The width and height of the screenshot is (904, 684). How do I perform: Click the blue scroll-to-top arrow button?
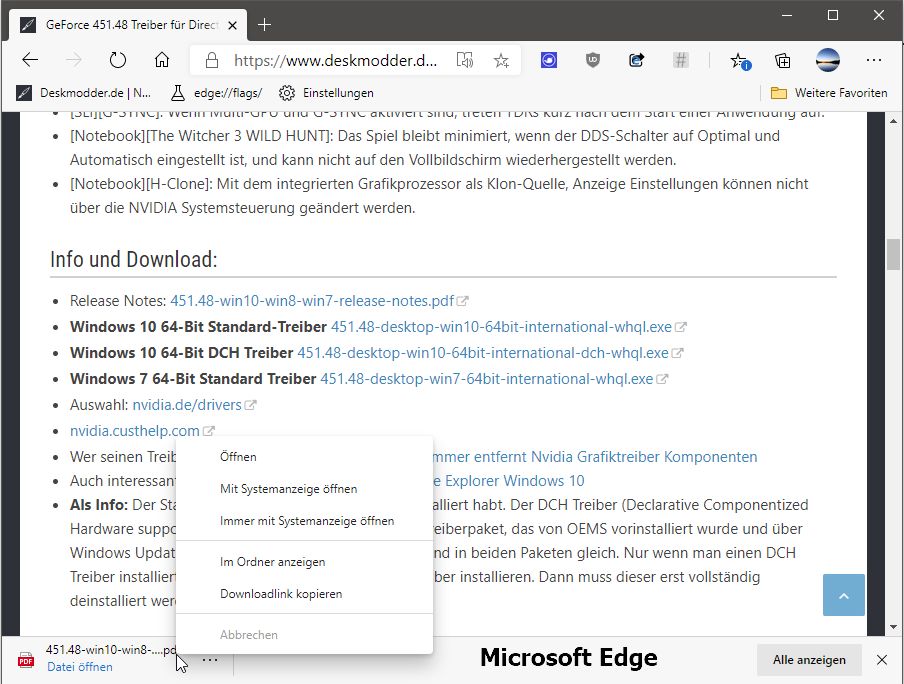pos(843,595)
